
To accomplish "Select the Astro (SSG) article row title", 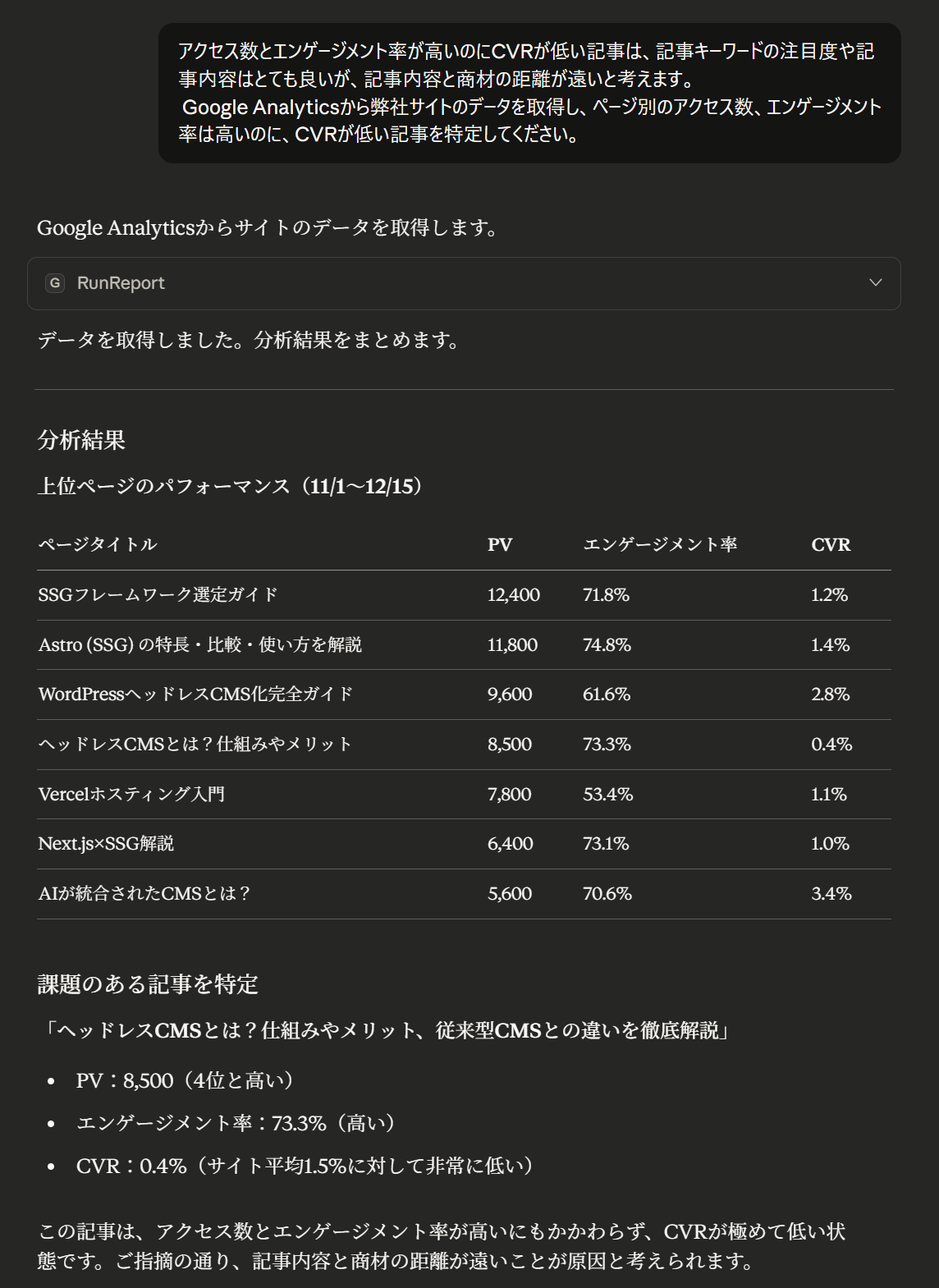I will click(199, 645).
